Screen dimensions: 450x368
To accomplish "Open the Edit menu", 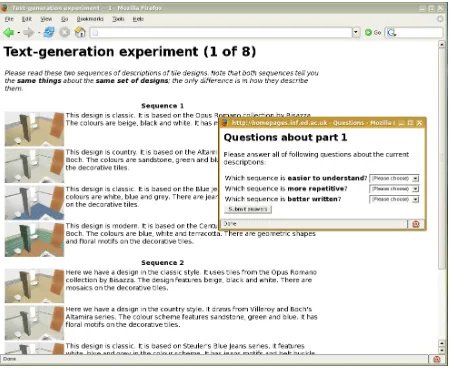I will pos(27,19).
